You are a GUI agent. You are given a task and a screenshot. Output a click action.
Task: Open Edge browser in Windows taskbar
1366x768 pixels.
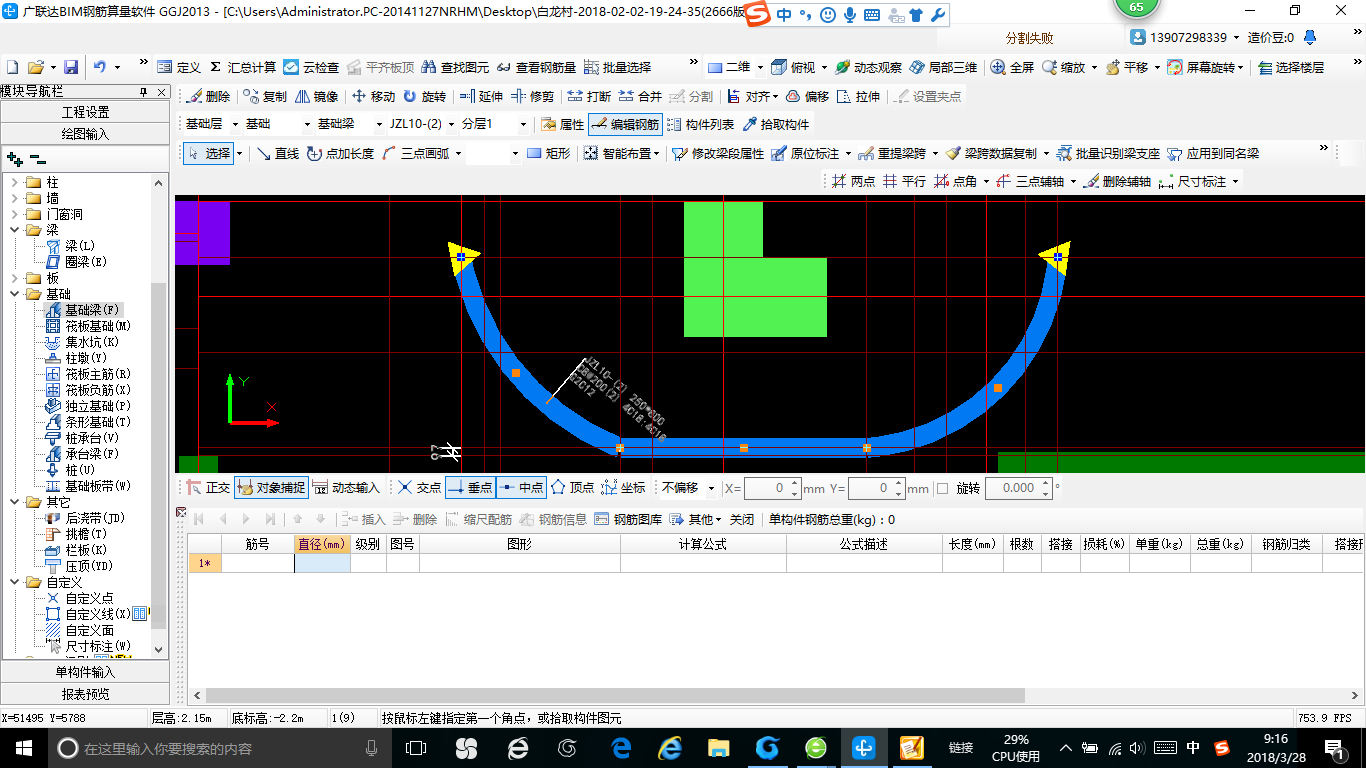[620, 747]
